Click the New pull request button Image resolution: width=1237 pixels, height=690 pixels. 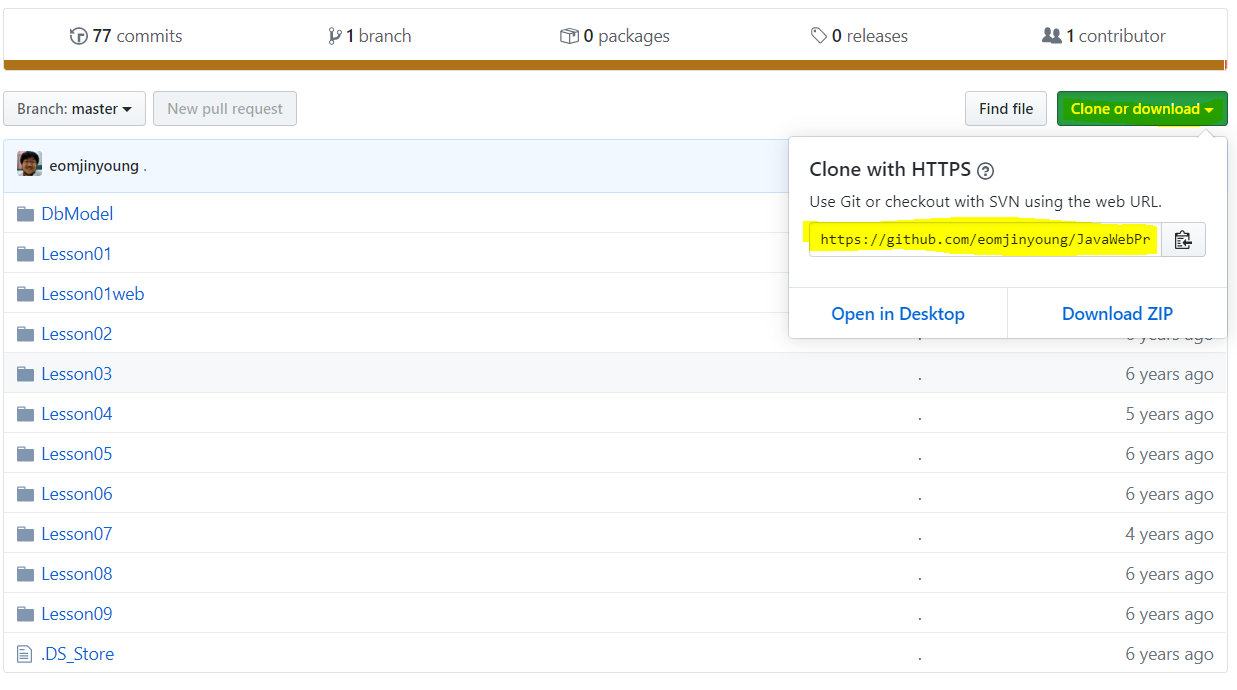225,108
